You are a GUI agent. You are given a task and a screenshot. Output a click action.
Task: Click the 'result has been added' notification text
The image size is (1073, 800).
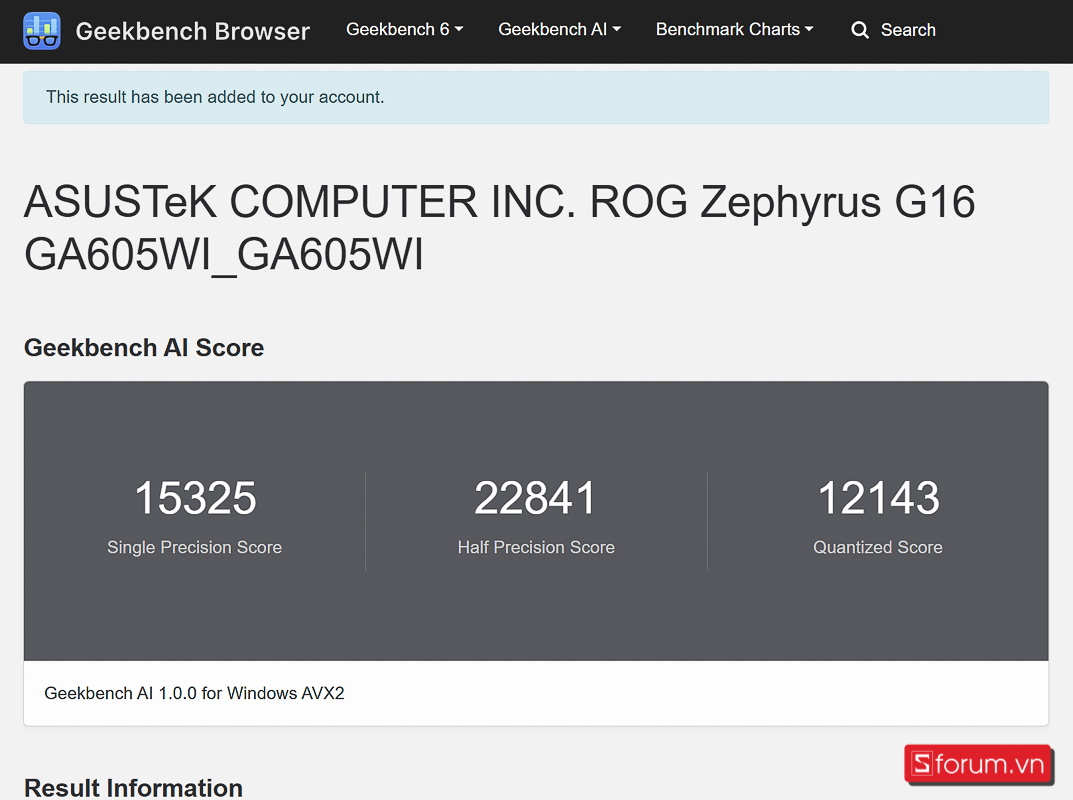pos(215,97)
